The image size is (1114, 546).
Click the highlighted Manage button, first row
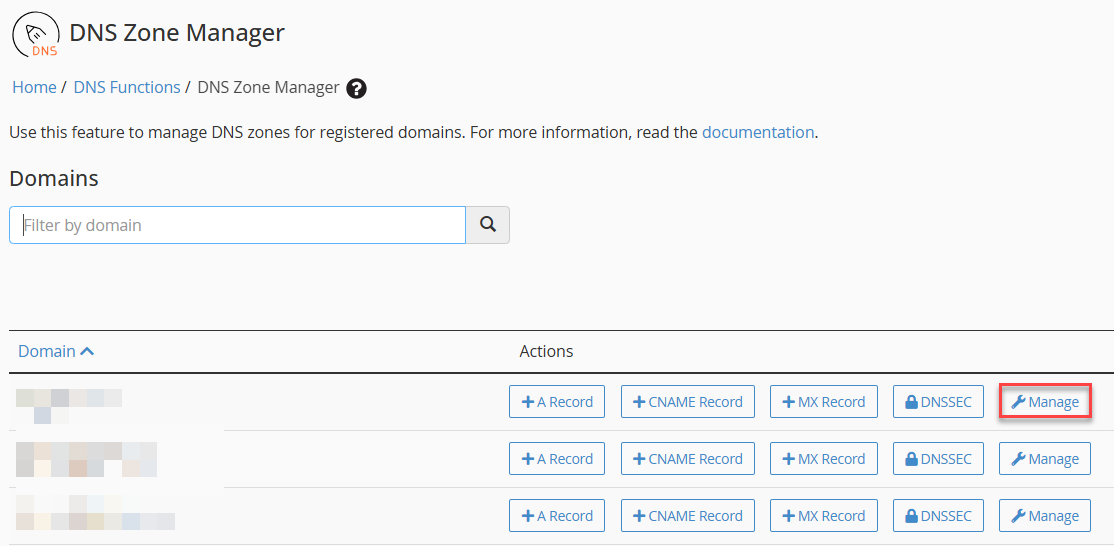(1045, 402)
